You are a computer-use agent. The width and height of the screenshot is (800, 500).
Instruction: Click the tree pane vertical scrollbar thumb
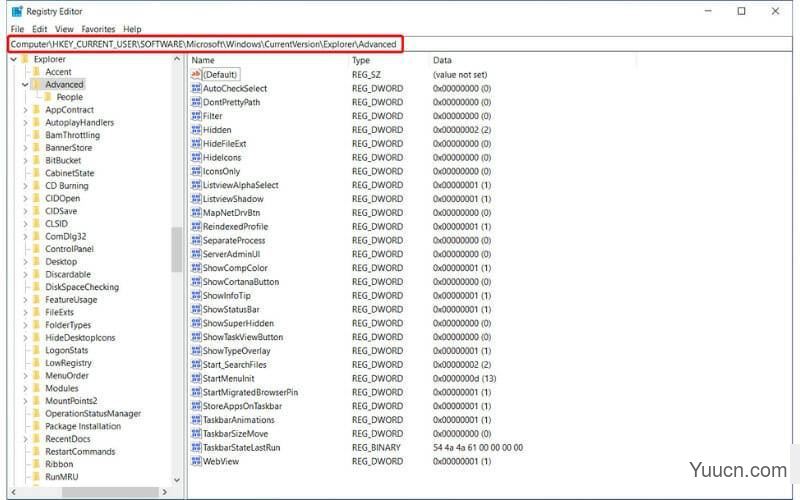177,249
